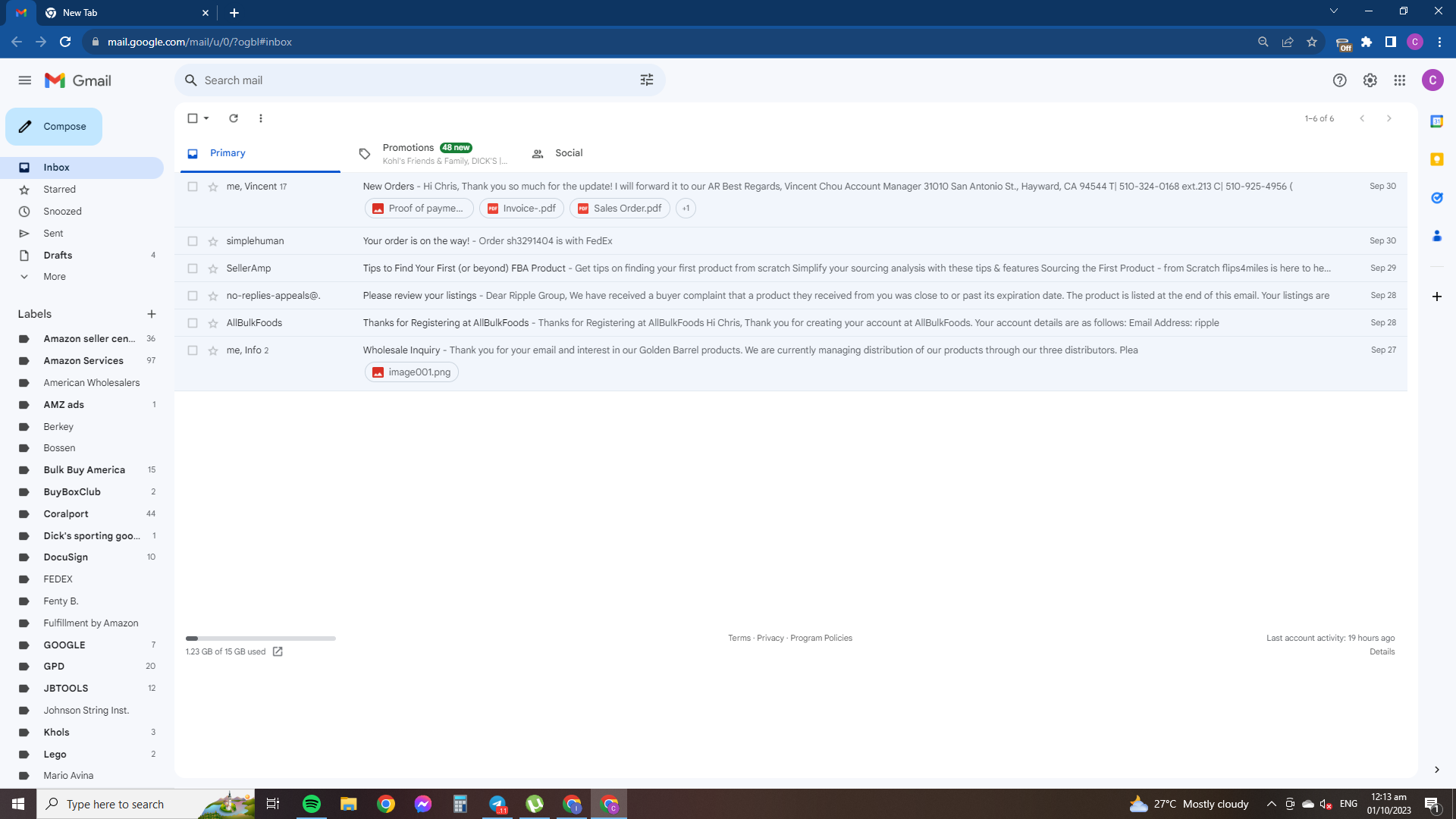Open the Program Policies link

pyautogui.click(x=821, y=639)
